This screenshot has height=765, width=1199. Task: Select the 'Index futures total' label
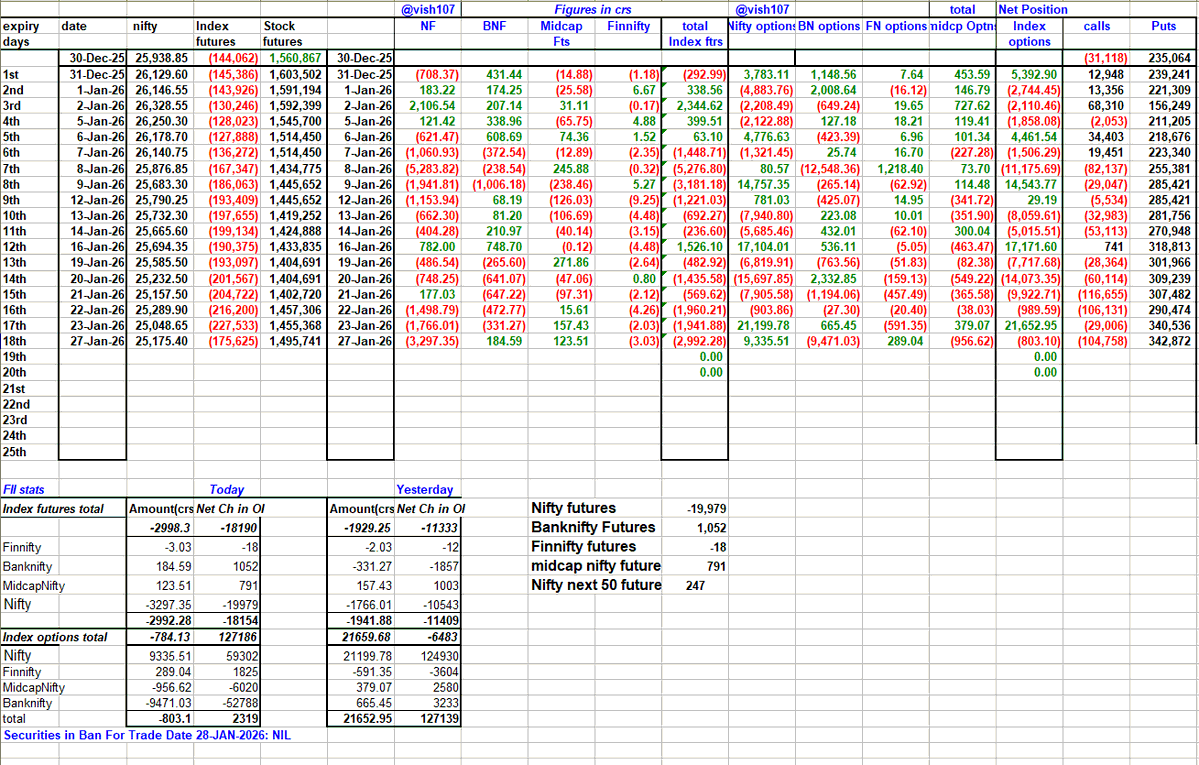pos(53,509)
